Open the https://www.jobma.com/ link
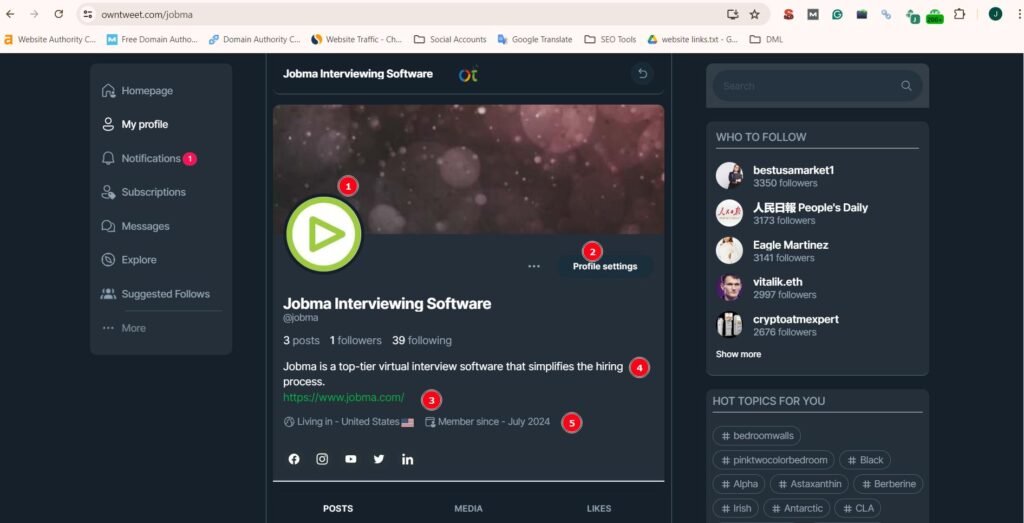1024x523 pixels. 344,397
